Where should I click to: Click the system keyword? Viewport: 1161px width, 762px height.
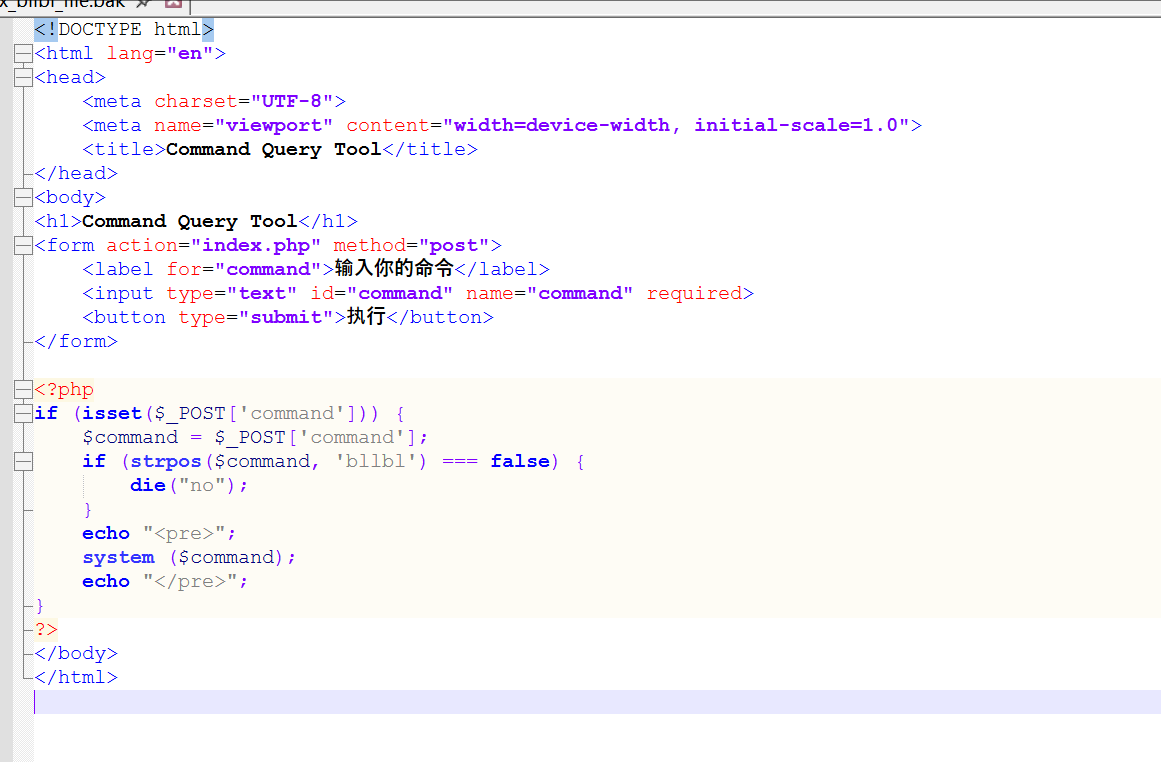(x=118, y=558)
